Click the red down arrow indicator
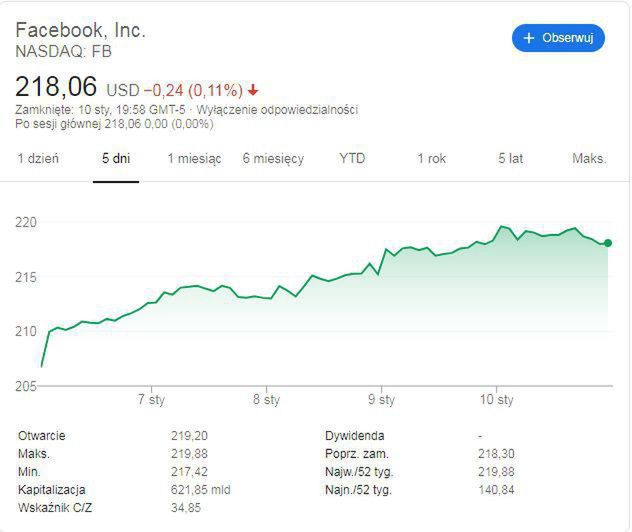Image resolution: width=632 pixels, height=532 pixels. 253,88
